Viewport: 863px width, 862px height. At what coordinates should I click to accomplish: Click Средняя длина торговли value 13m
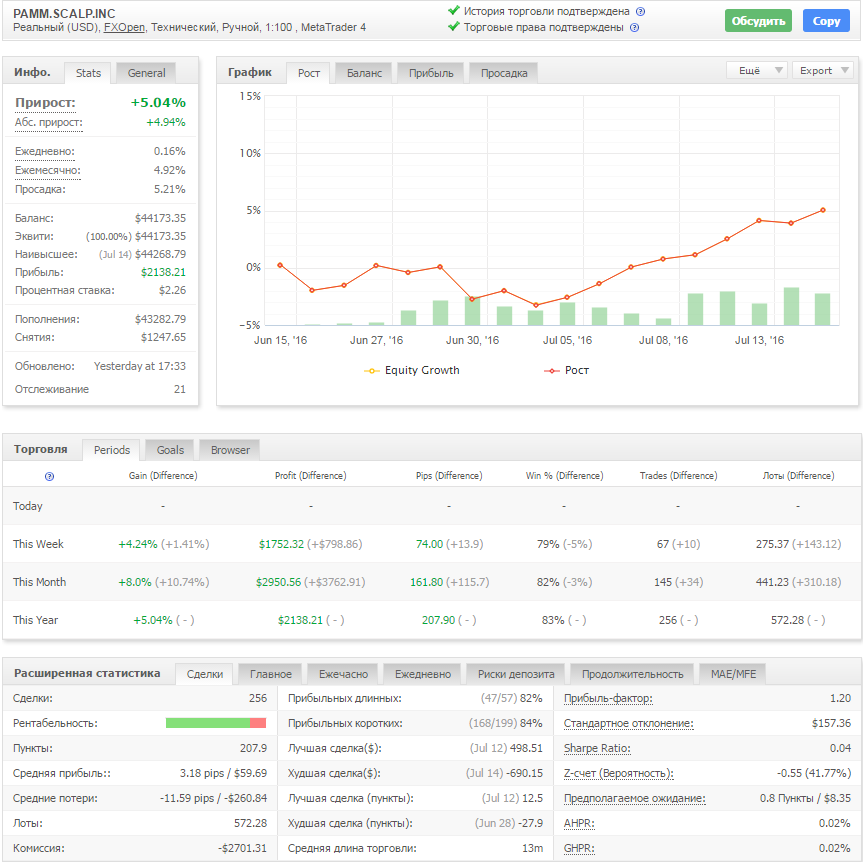tap(532, 848)
